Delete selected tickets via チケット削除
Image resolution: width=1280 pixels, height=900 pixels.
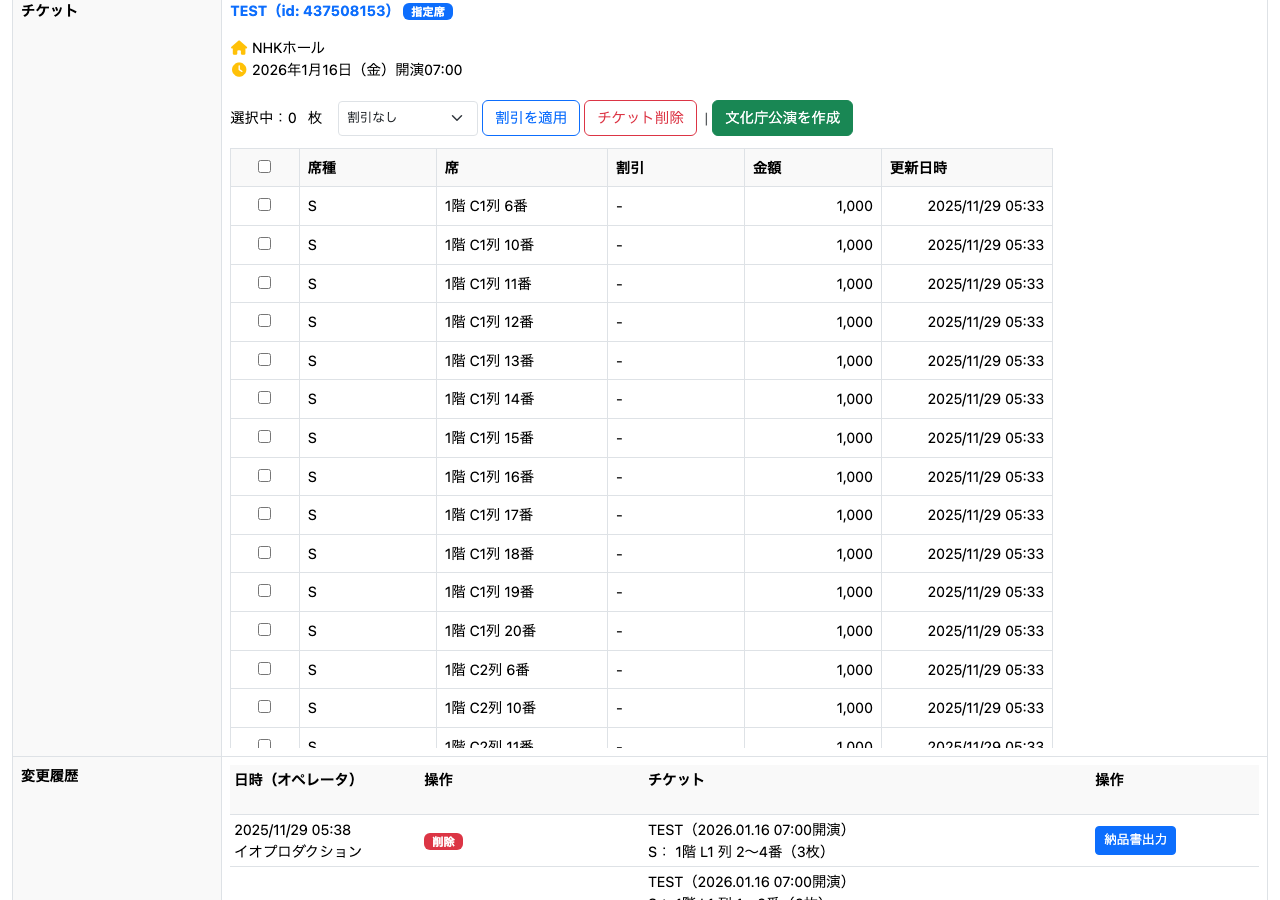click(640, 118)
